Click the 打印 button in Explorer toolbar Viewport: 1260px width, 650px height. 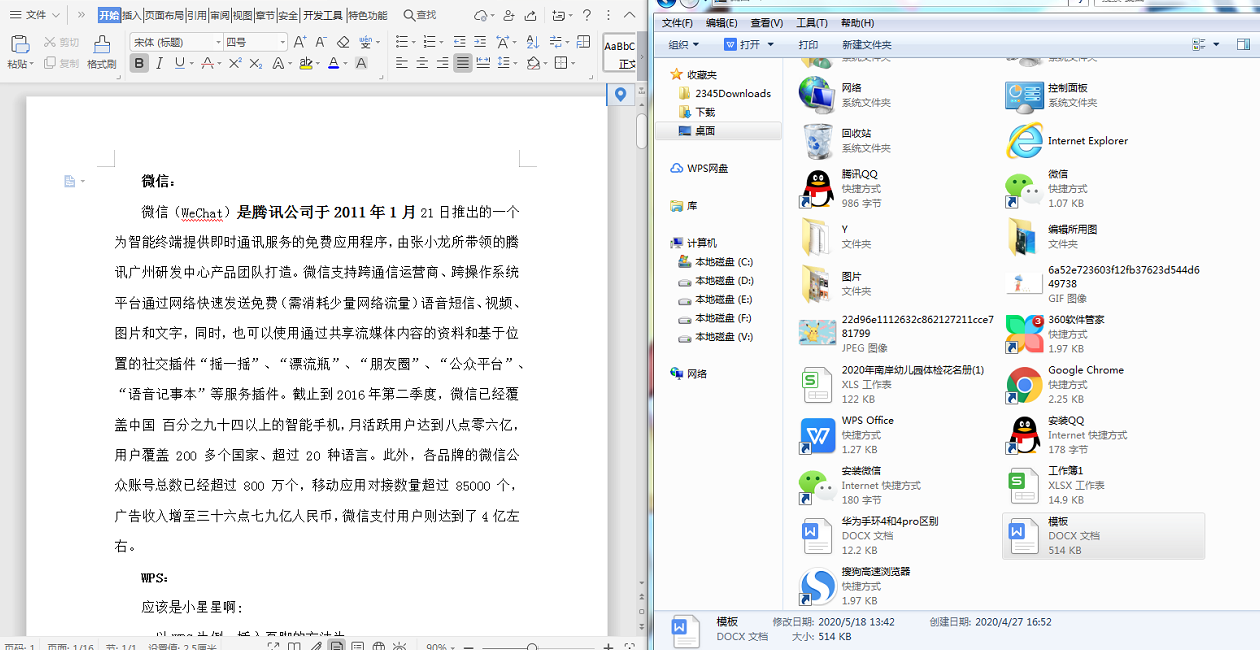coord(808,45)
